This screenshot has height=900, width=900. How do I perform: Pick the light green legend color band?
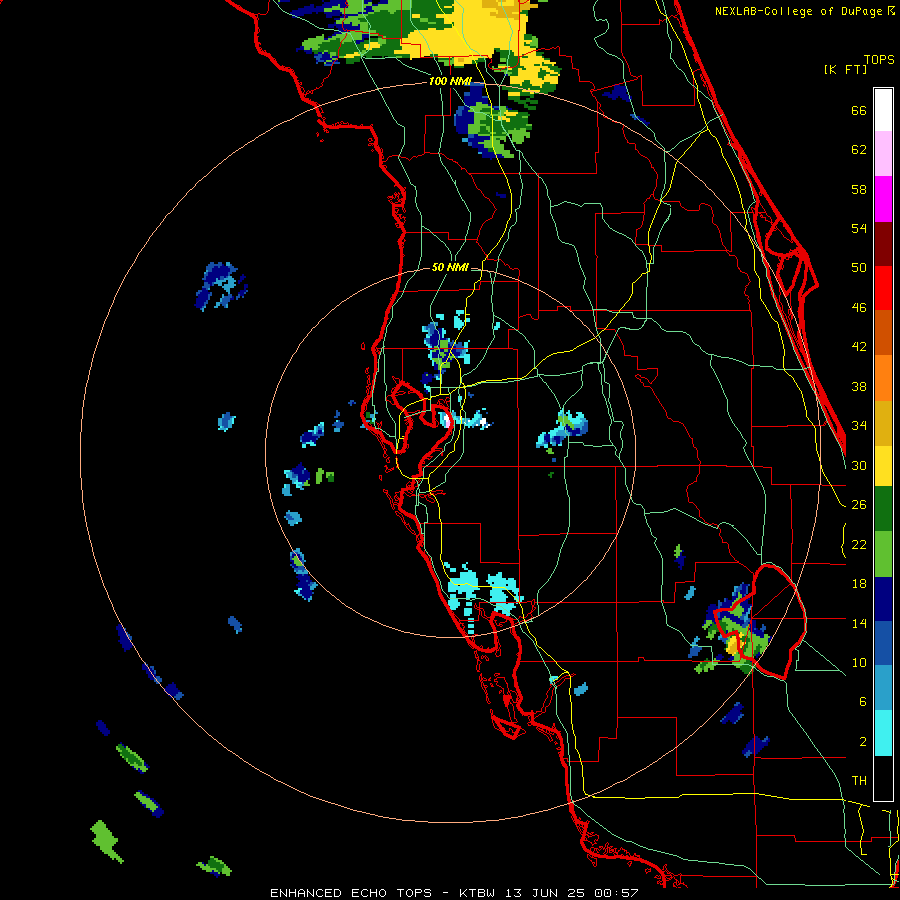click(883, 554)
